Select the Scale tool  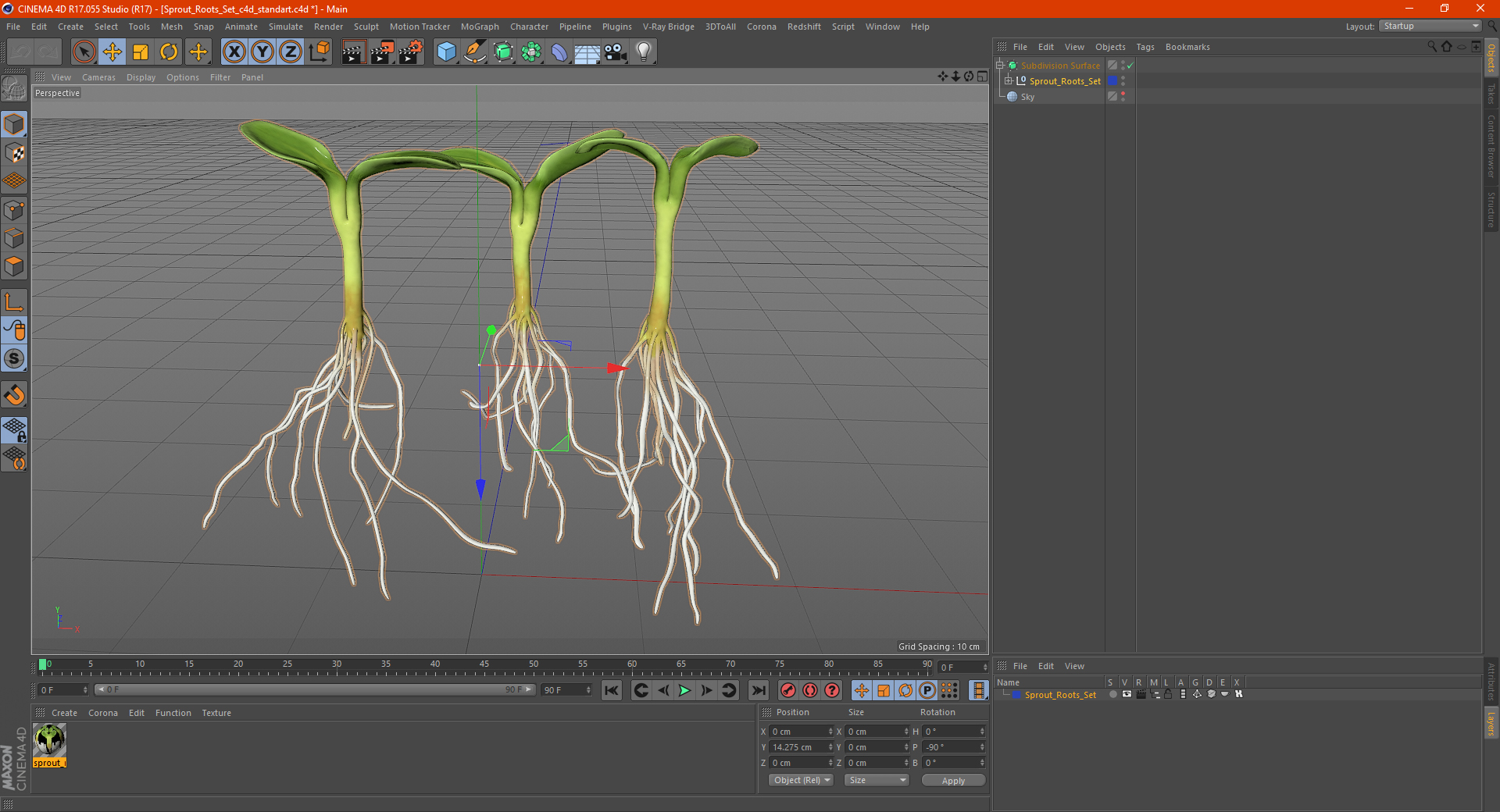(141, 52)
